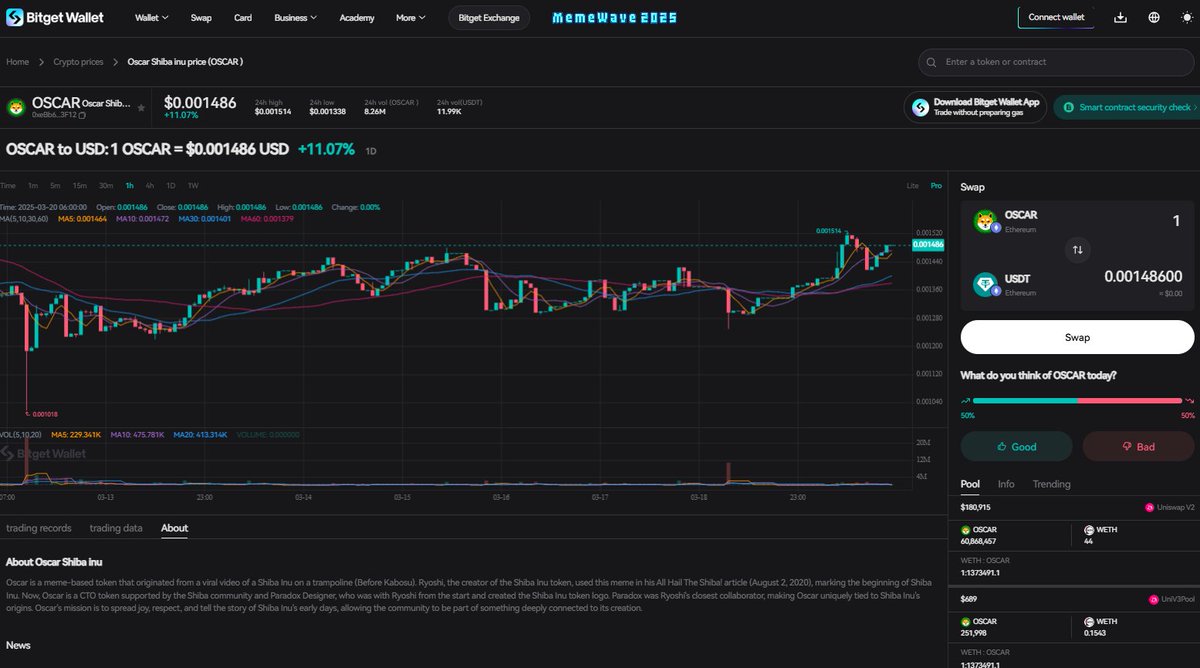Expand Smart contract security check arrow
The width and height of the screenshot is (1200, 668).
(x=1196, y=107)
